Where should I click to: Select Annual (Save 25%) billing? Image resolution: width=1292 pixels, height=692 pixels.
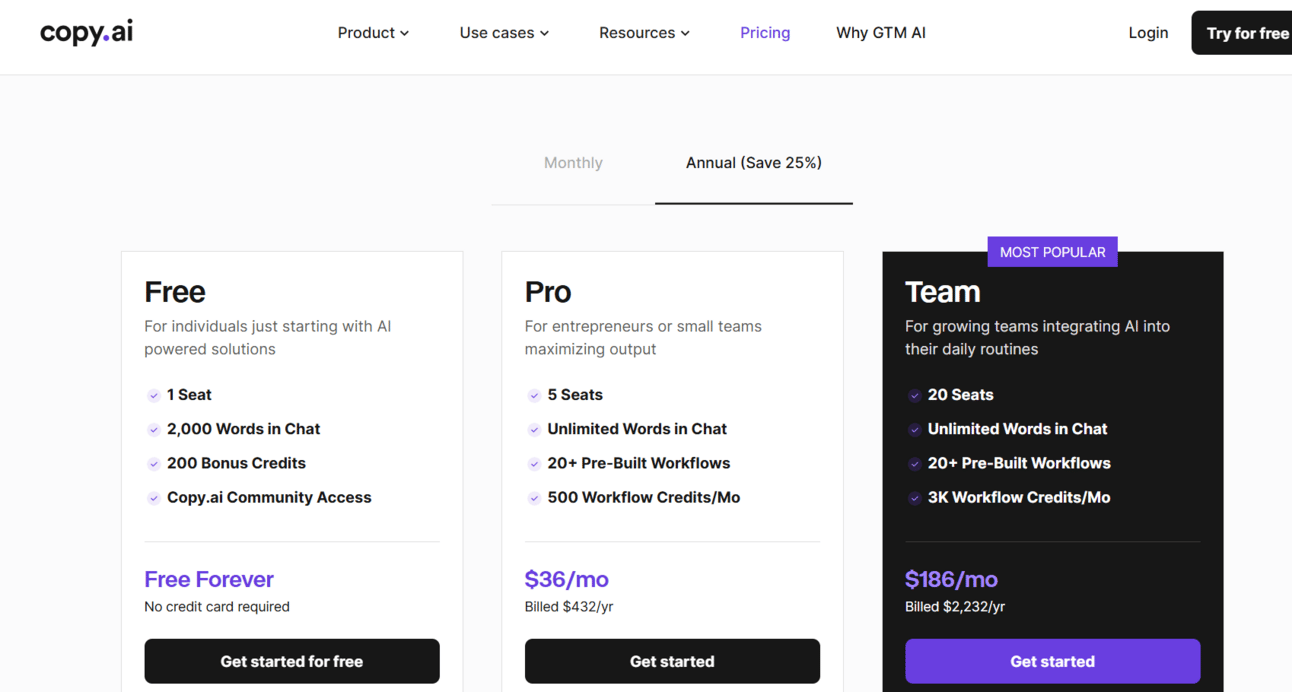[753, 163]
